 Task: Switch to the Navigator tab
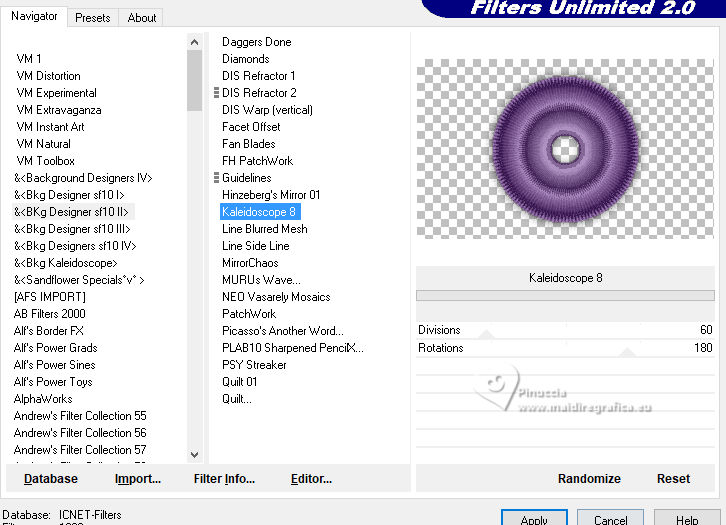(34, 17)
